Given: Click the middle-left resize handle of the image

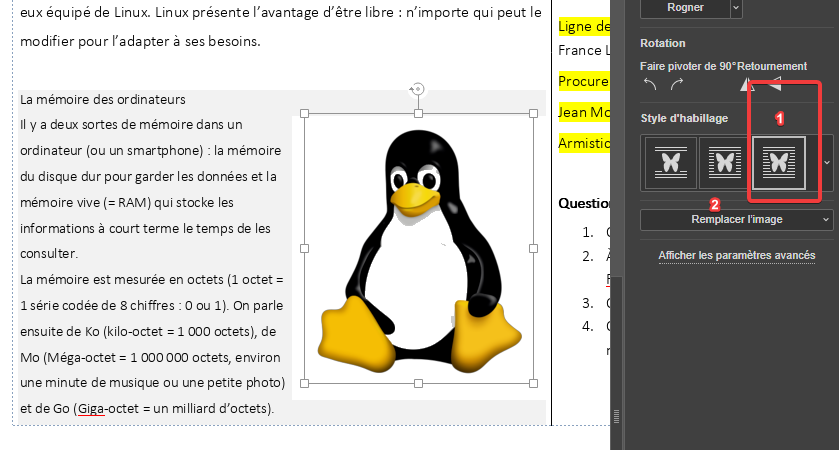Looking at the screenshot, I should [x=304, y=248].
